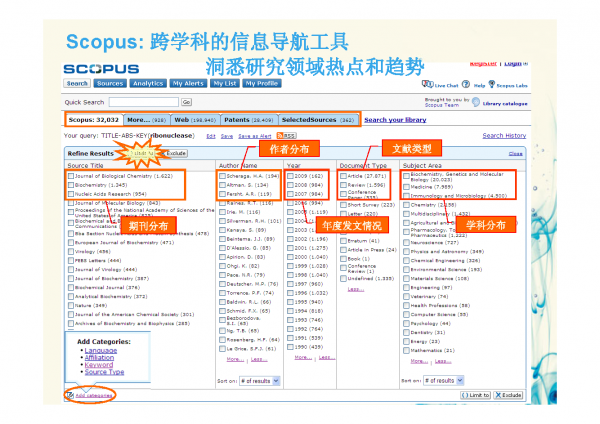Click the Go button beside Quick Search

[186, 102]
